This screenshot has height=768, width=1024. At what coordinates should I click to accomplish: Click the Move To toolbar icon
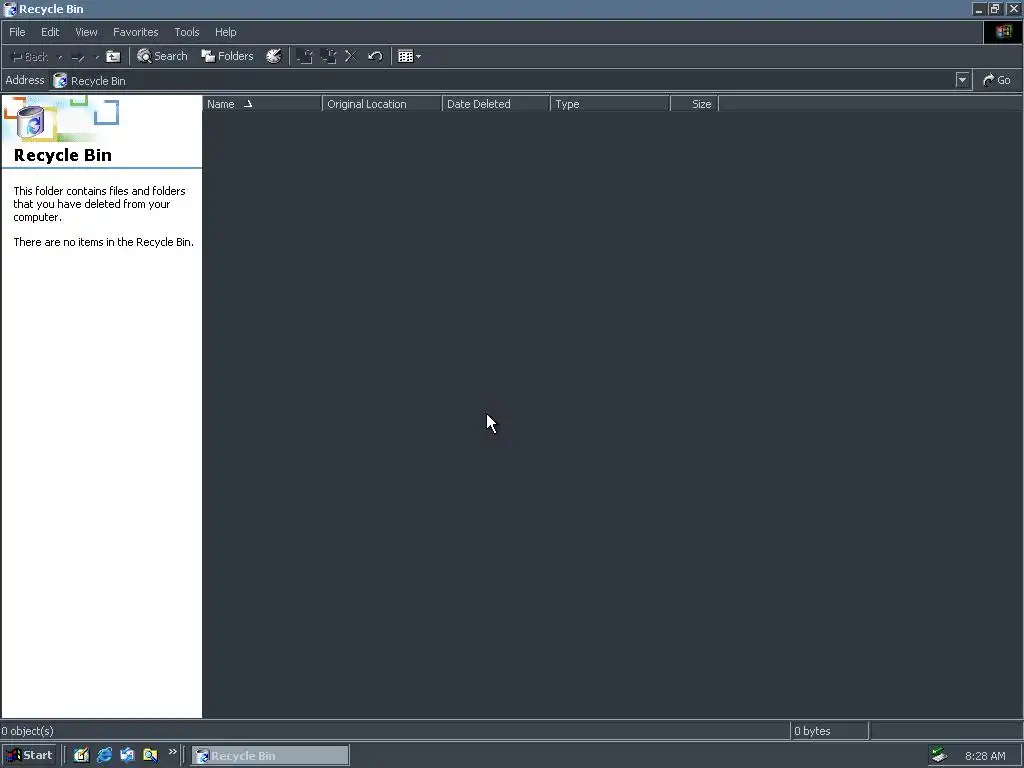304,56
